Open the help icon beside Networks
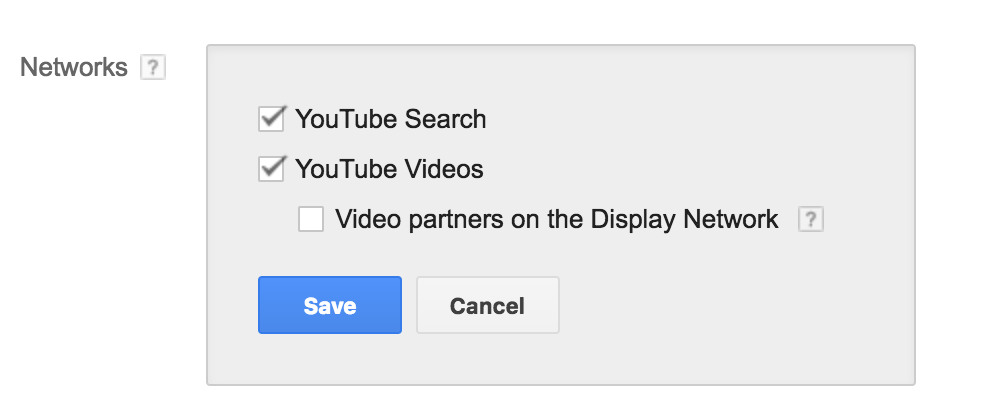The height and width of the screenshot is (408, 1006). [x=153, y=67]
